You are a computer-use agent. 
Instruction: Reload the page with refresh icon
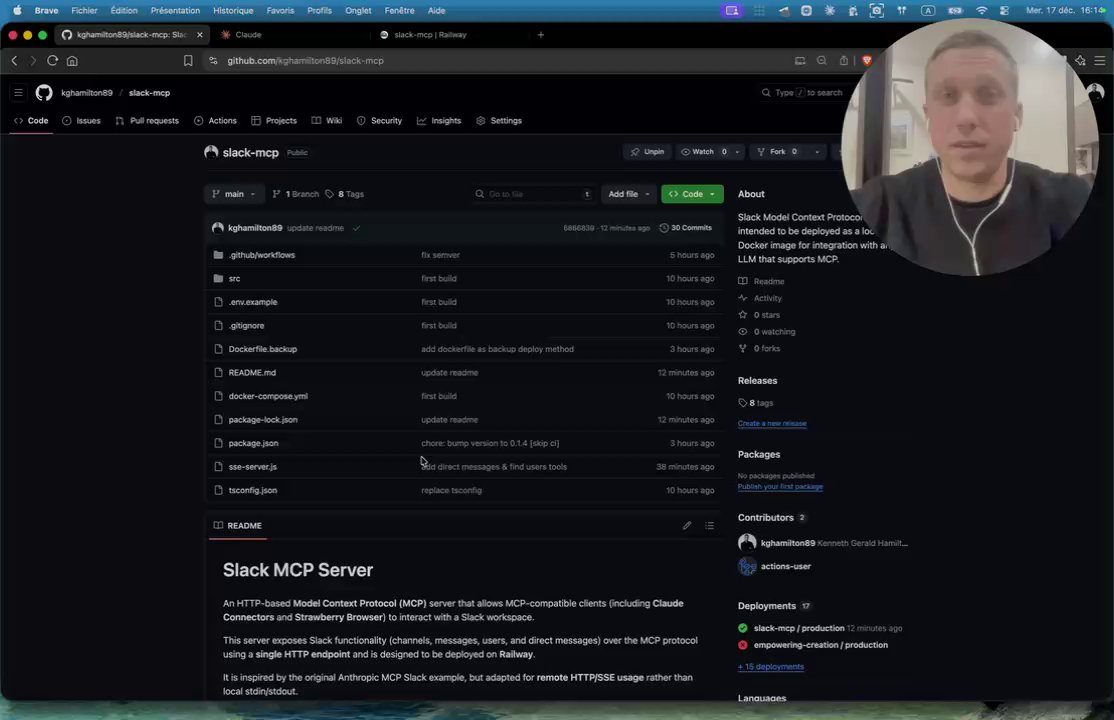pyautogui.click(x=53, y=60)
